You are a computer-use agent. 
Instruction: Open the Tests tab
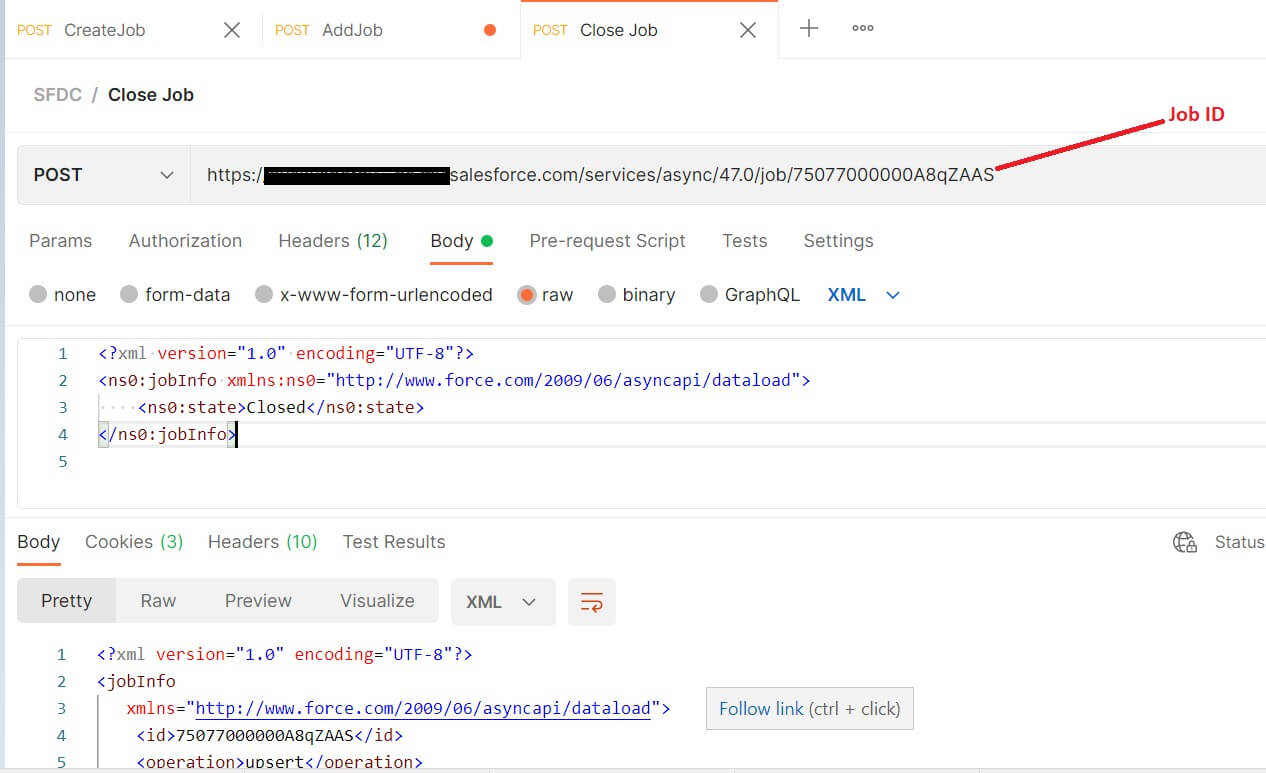pos(744,241)
